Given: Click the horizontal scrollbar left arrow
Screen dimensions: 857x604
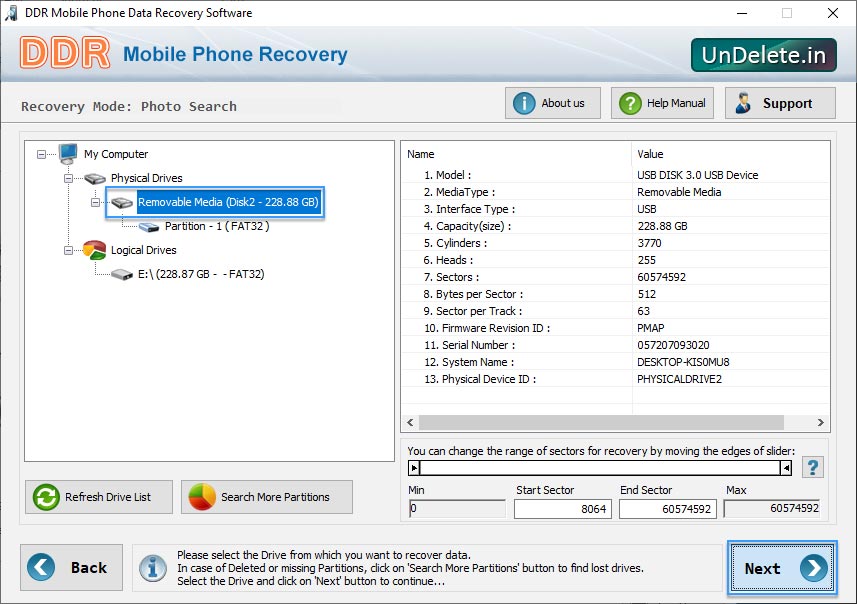Looking at the screenshot, I should coord(410,423).
